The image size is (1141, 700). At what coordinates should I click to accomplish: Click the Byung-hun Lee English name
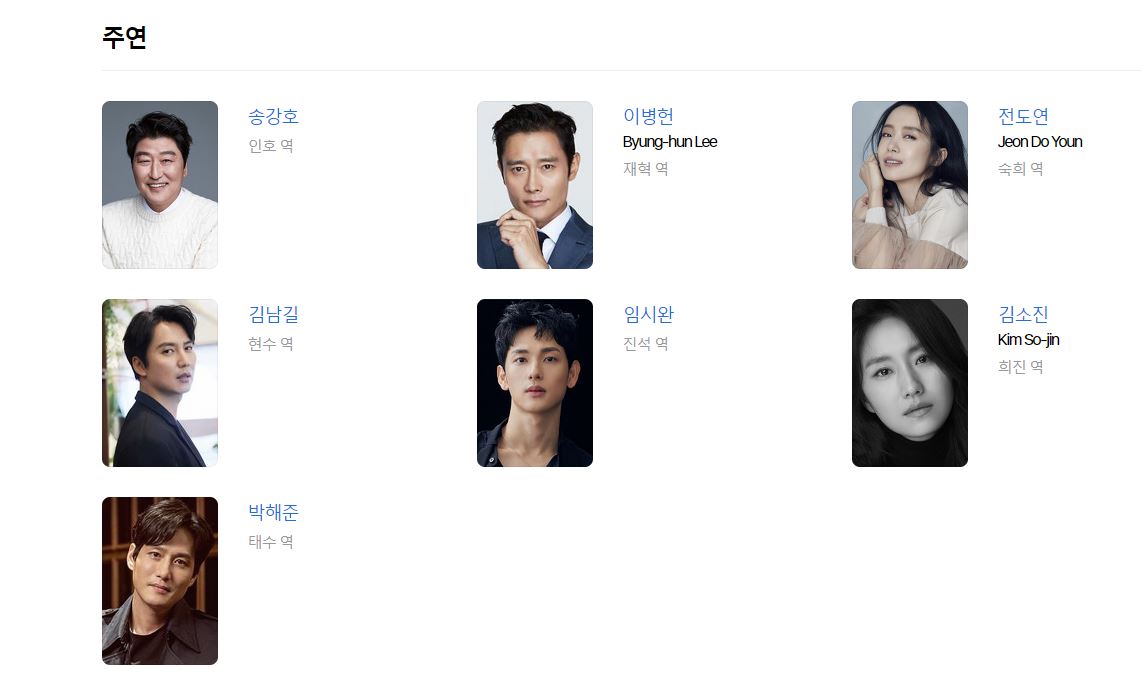point(670,142)
